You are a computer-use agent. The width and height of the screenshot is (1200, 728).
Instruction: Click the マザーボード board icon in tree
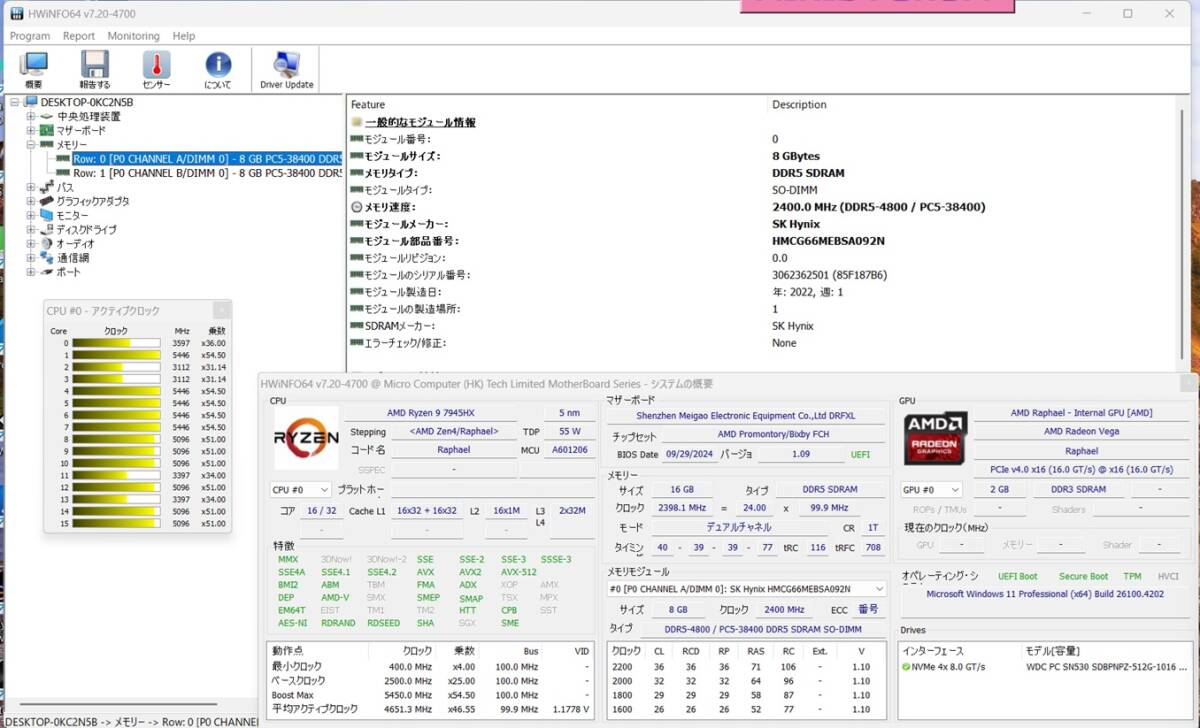coord(47,130)
